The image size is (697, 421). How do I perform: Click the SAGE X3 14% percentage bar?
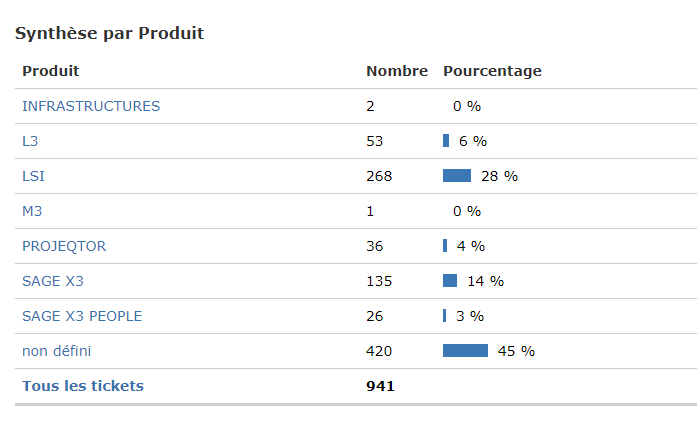click(x=450, y=281)
